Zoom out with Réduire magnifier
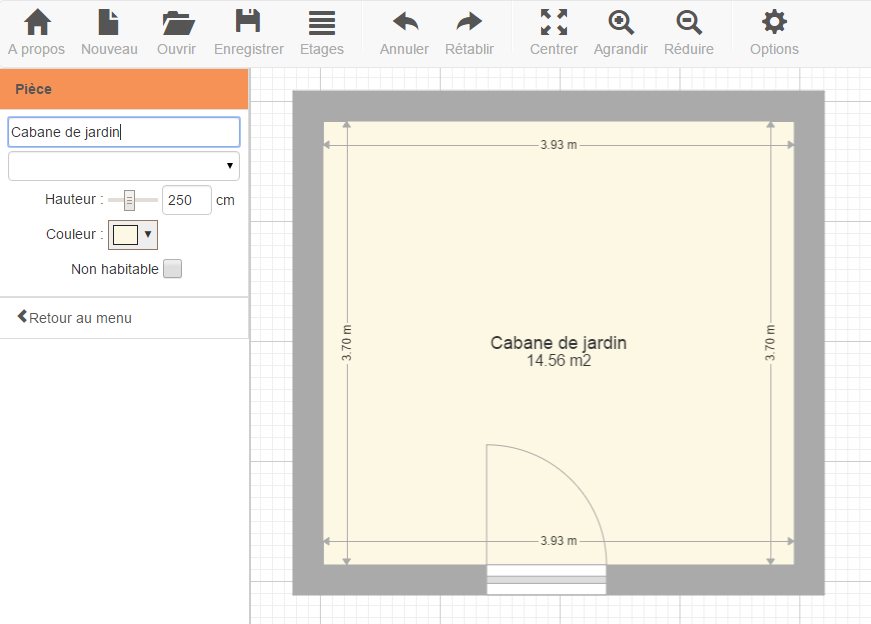The image size is (871, 624). (x=688, y=24)
